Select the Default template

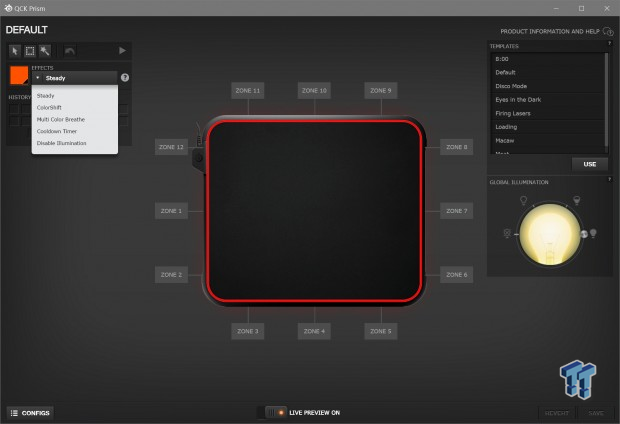pos(548,72)
